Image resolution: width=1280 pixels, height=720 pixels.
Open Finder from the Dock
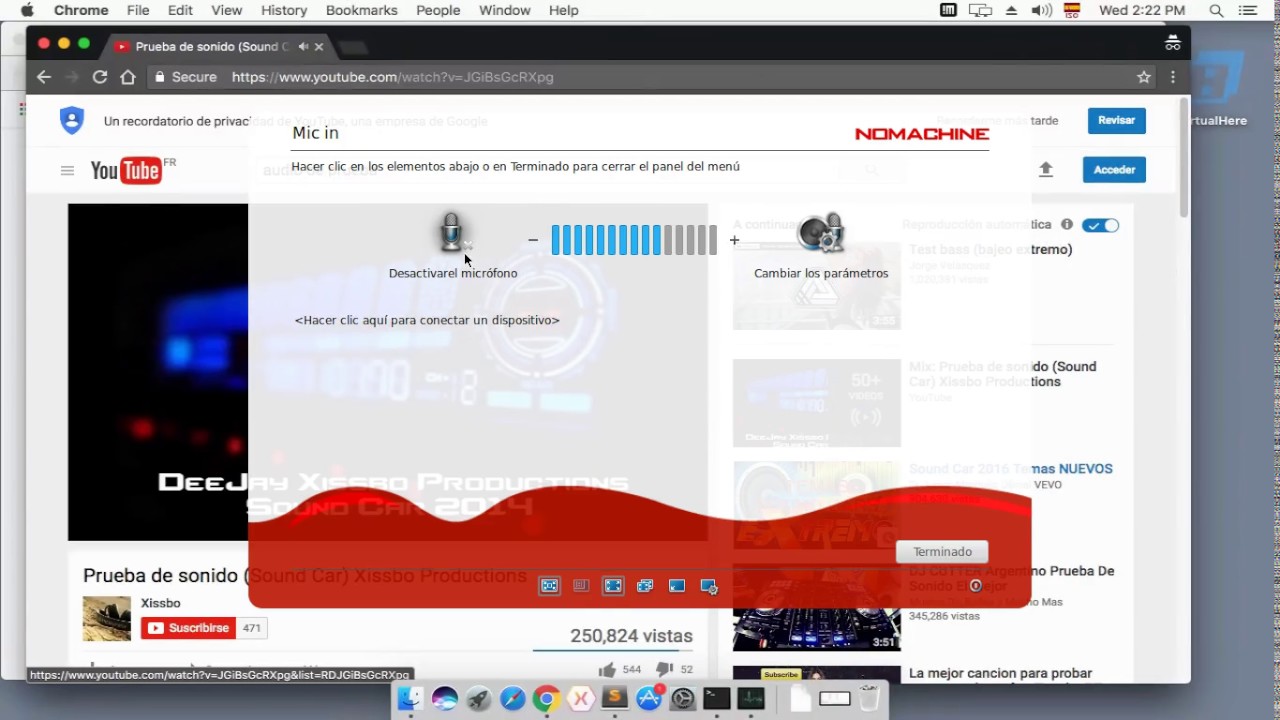tap(410, 699)
